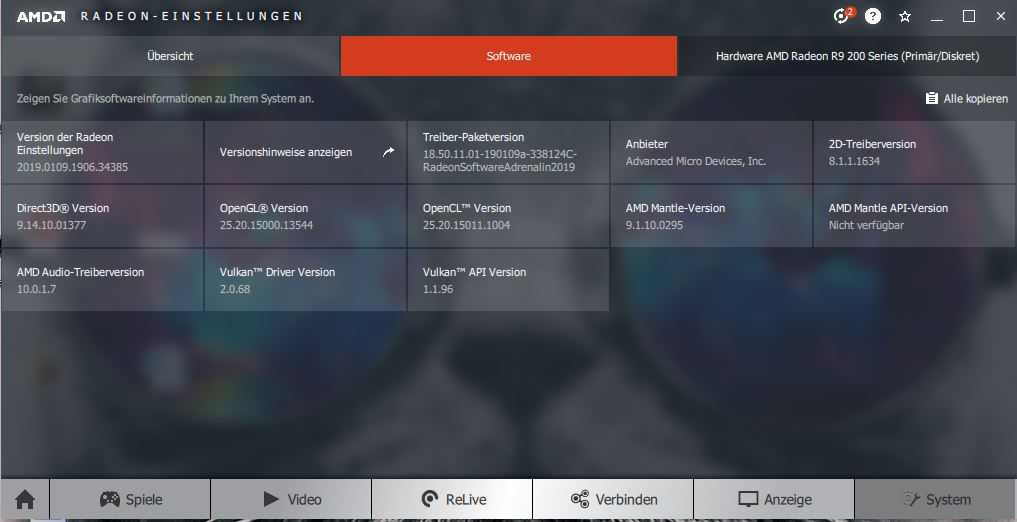Click Mantle value 9.1.10.0295

[654, 225]
